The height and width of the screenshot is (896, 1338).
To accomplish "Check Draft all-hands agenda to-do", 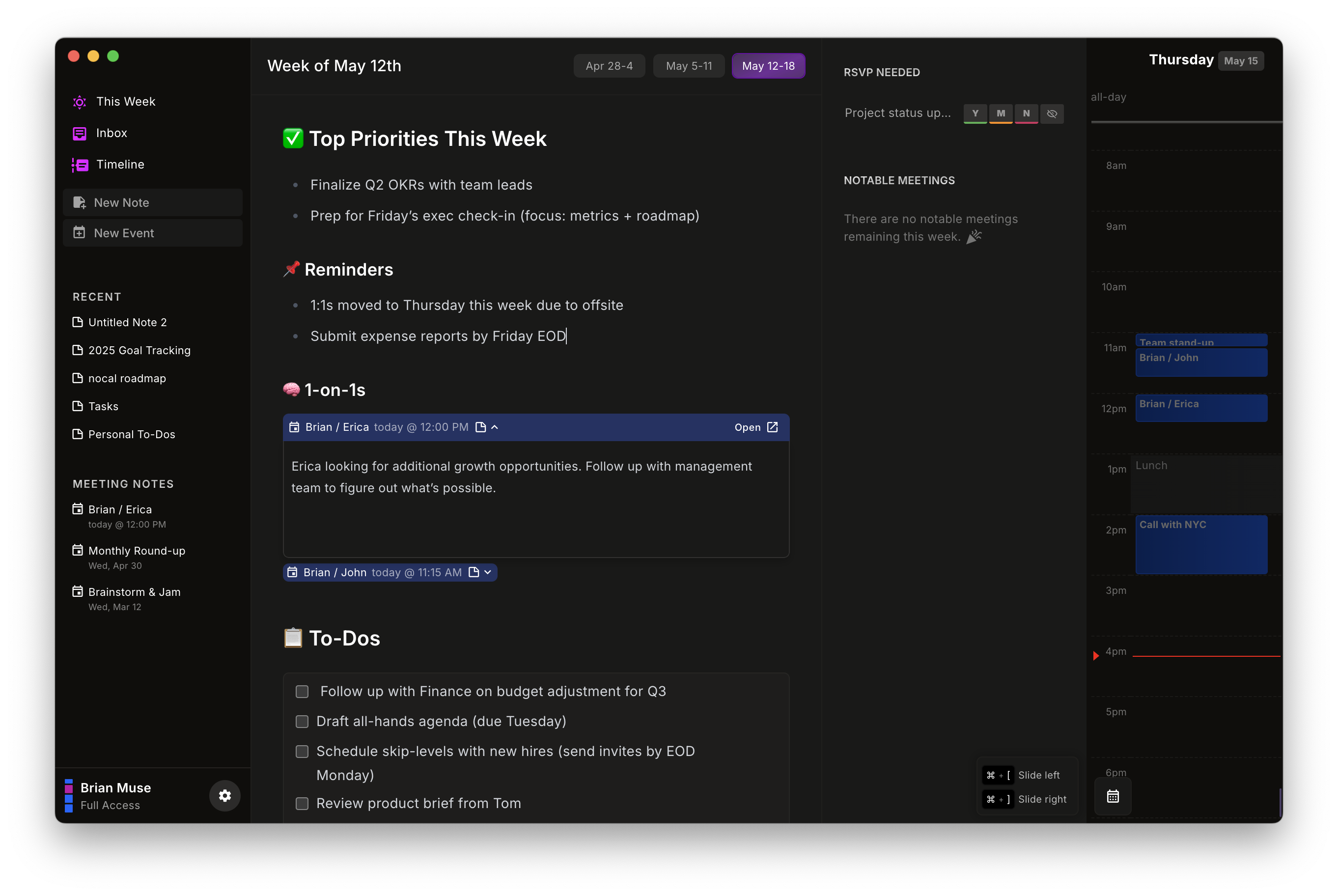I will (302, 722).
